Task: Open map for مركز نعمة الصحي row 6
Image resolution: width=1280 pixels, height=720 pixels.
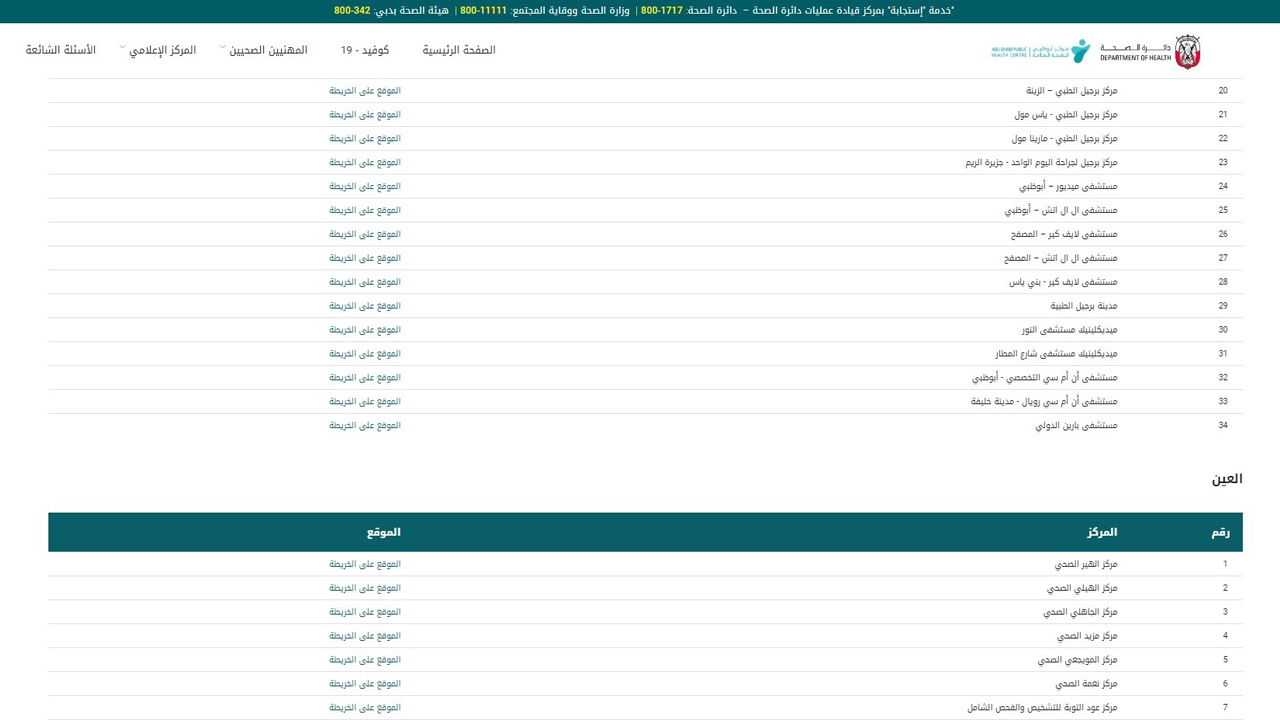Action: tap(365, 684)
